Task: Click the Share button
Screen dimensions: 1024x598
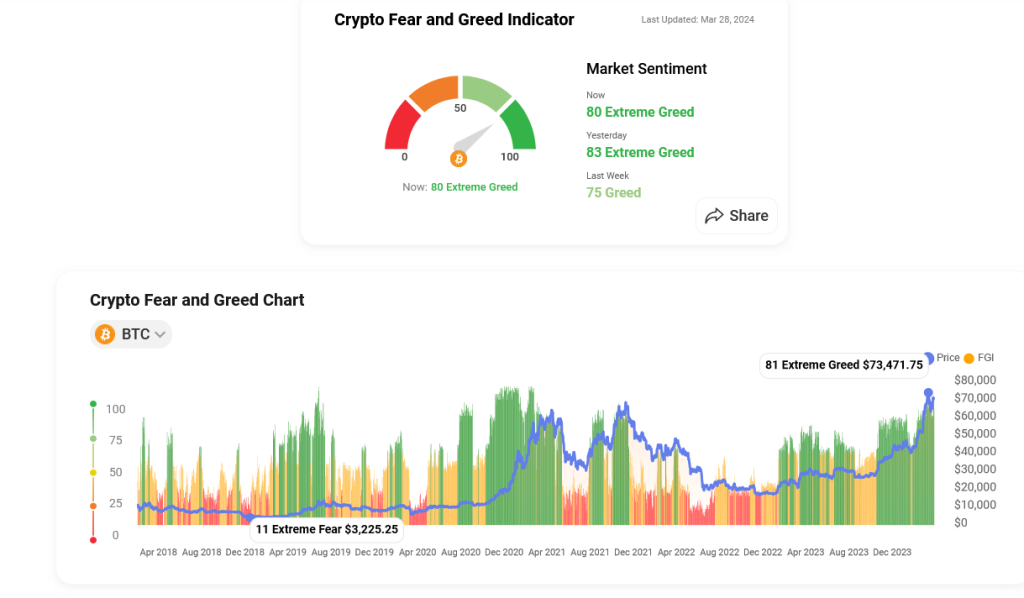Action: pyautogui.click(x=736, y=216)
